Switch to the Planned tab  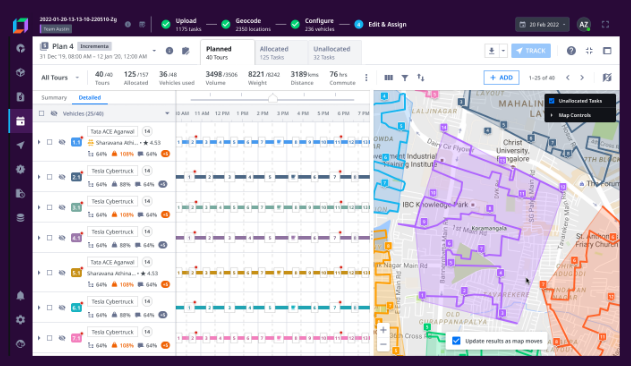pos(227,52)
